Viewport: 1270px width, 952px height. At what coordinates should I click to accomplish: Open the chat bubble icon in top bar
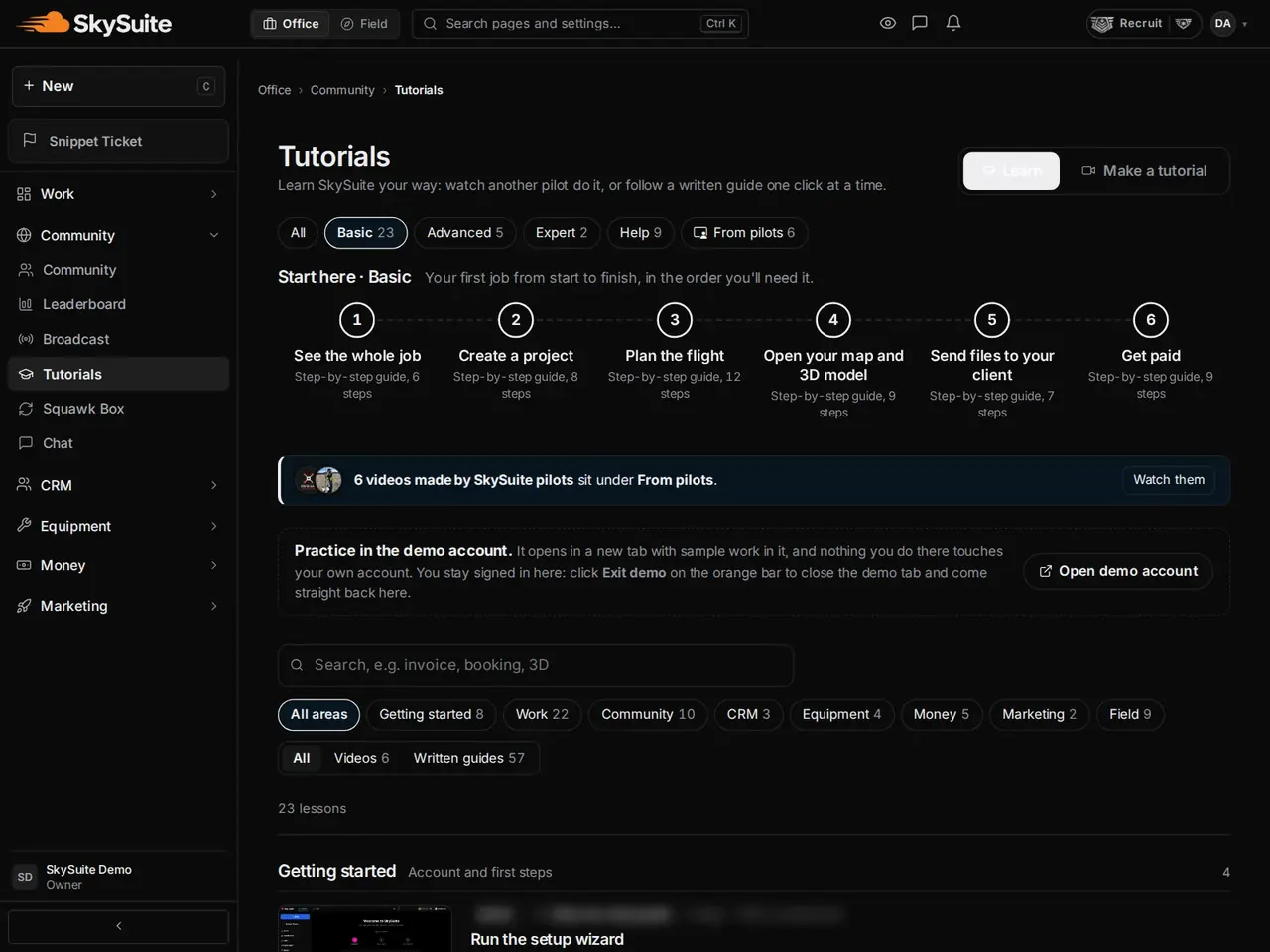click(920, 23)
